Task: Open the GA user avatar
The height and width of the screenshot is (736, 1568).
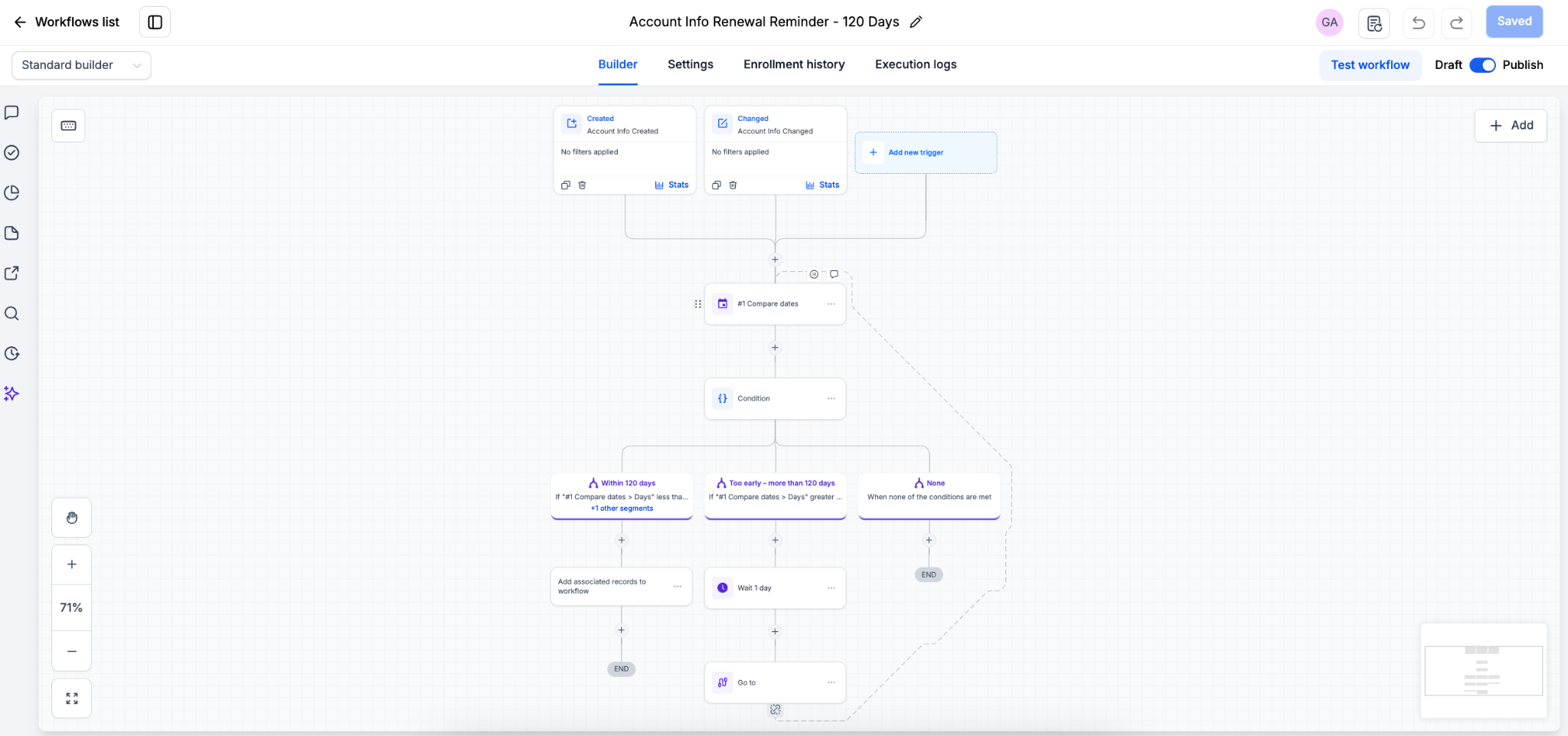Action: [x=1330, y=22]
